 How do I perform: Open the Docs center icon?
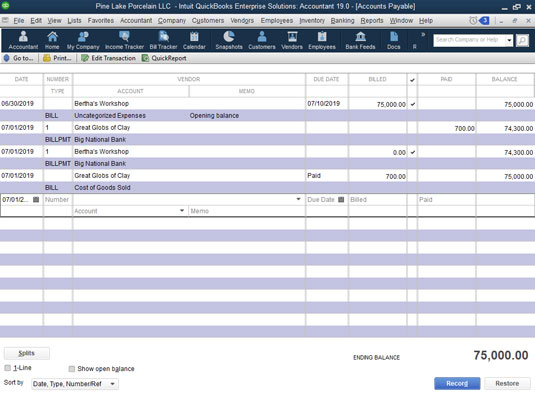pos(394,40)
